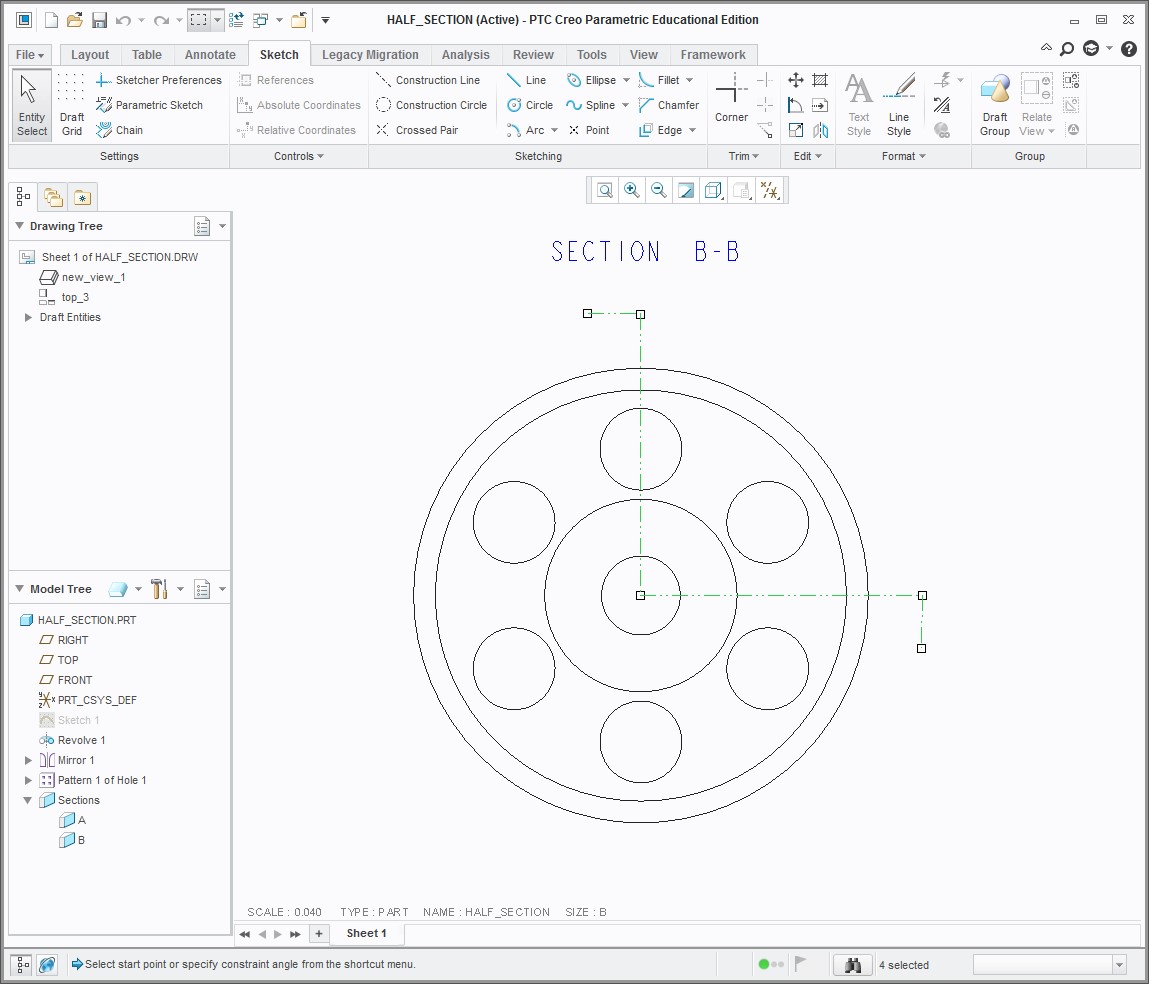The width and height of the screenshot is (1149, 984).
Task: Click the Mirror edit icon
Action: pyautogui.click(x=820, y=130)
